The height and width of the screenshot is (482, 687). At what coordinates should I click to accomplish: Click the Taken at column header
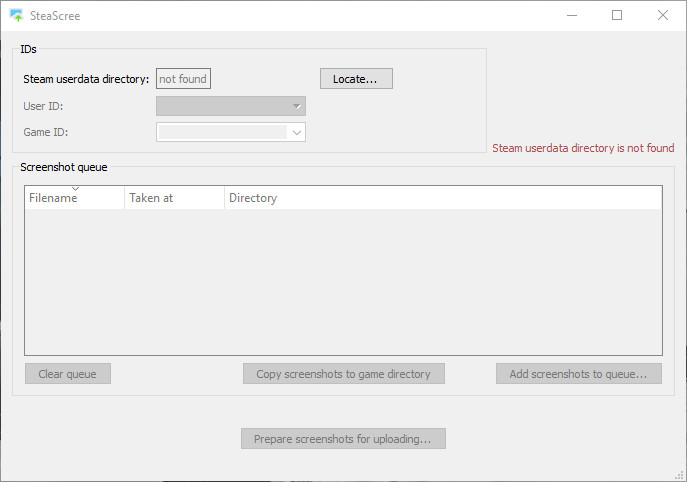[x=174, y=198]
